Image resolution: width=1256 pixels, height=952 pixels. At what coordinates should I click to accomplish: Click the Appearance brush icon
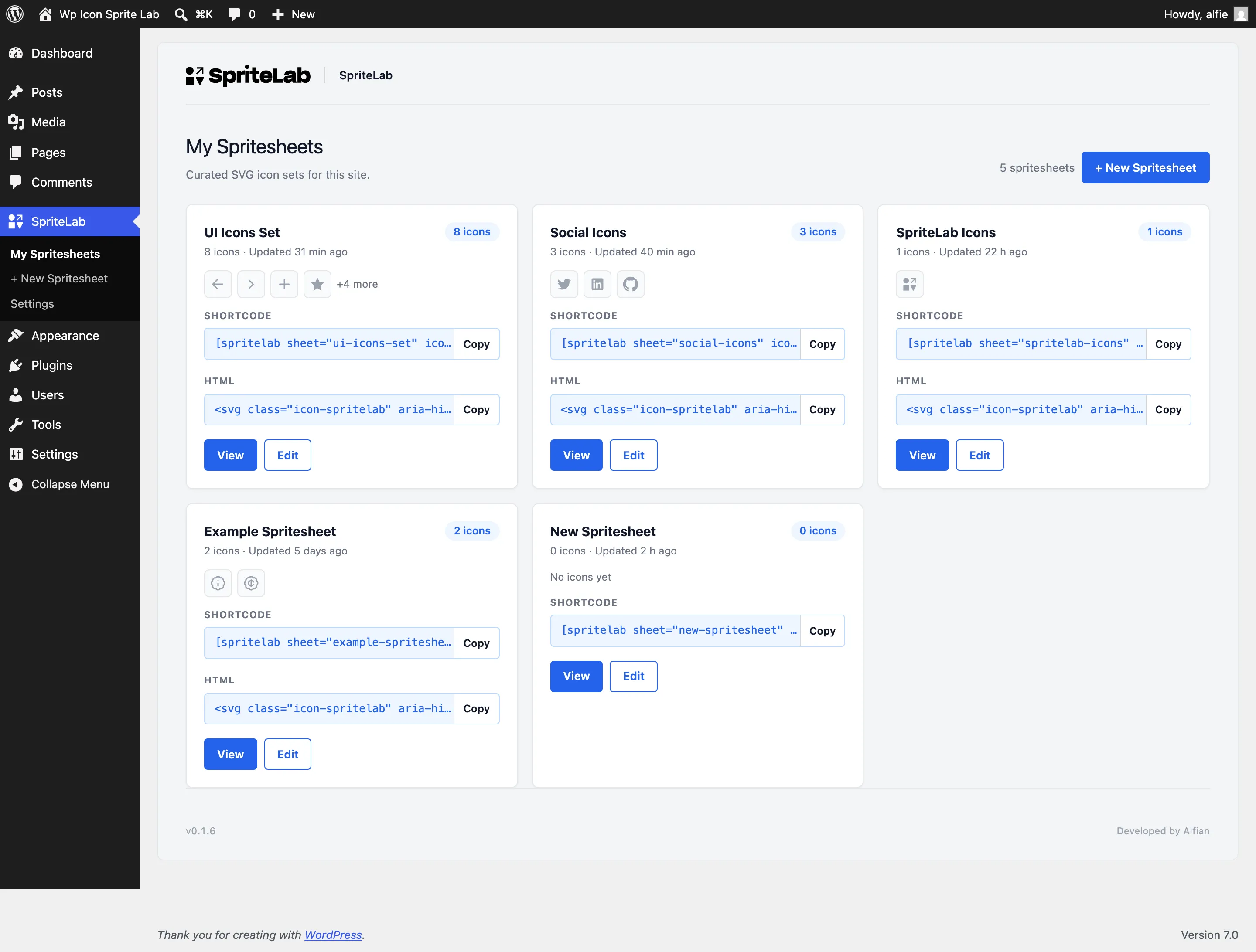click(16, 336)
